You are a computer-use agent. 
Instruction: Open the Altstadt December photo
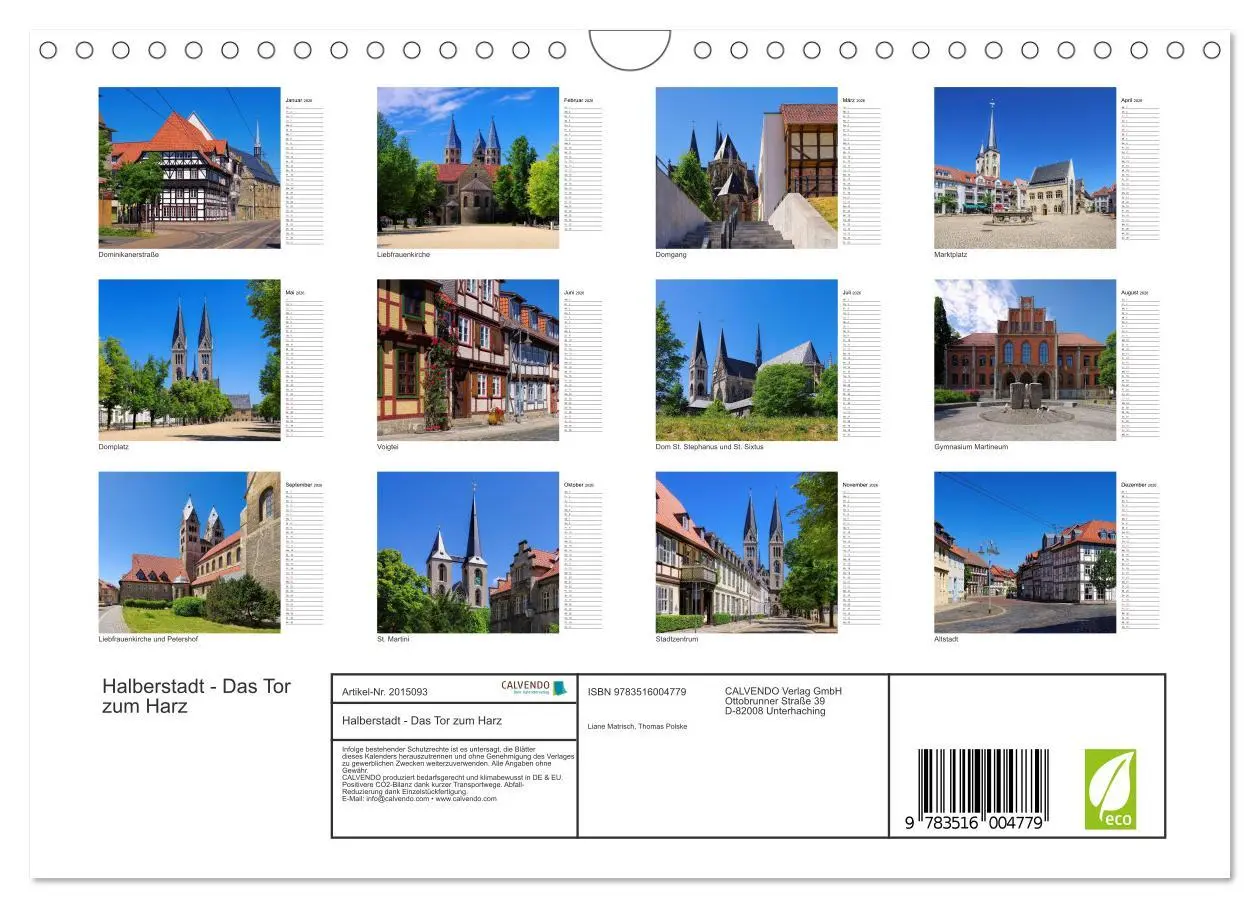1025,552
